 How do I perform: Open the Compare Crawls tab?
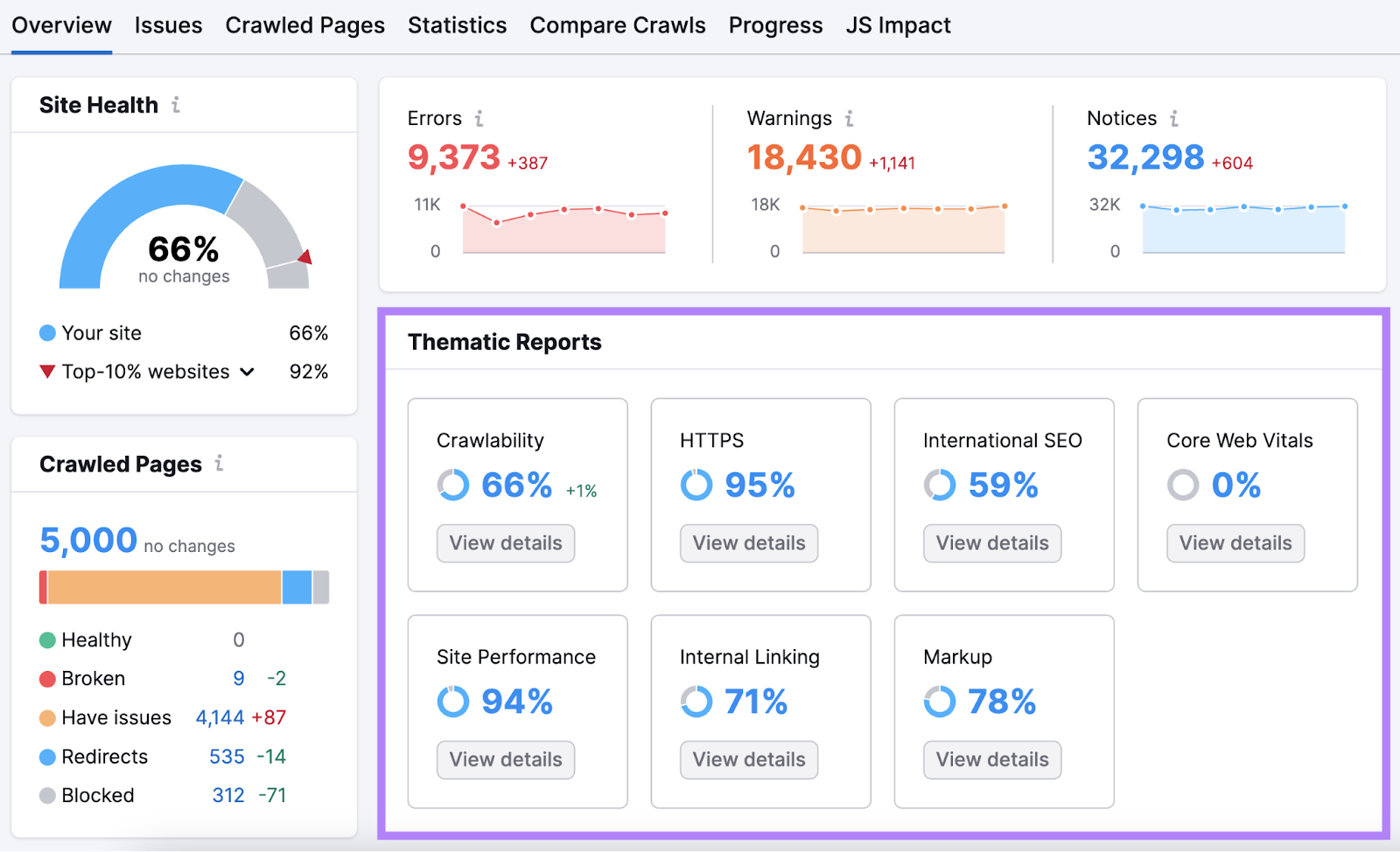click(x=618, y=25)
